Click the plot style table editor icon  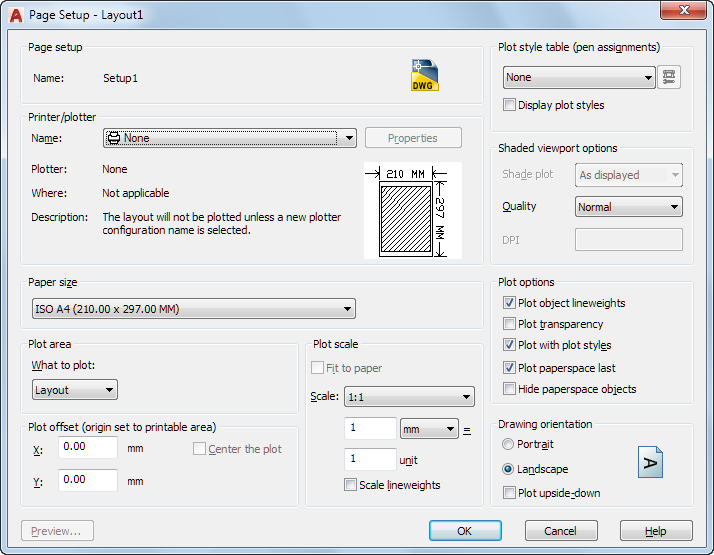point(670,77)
